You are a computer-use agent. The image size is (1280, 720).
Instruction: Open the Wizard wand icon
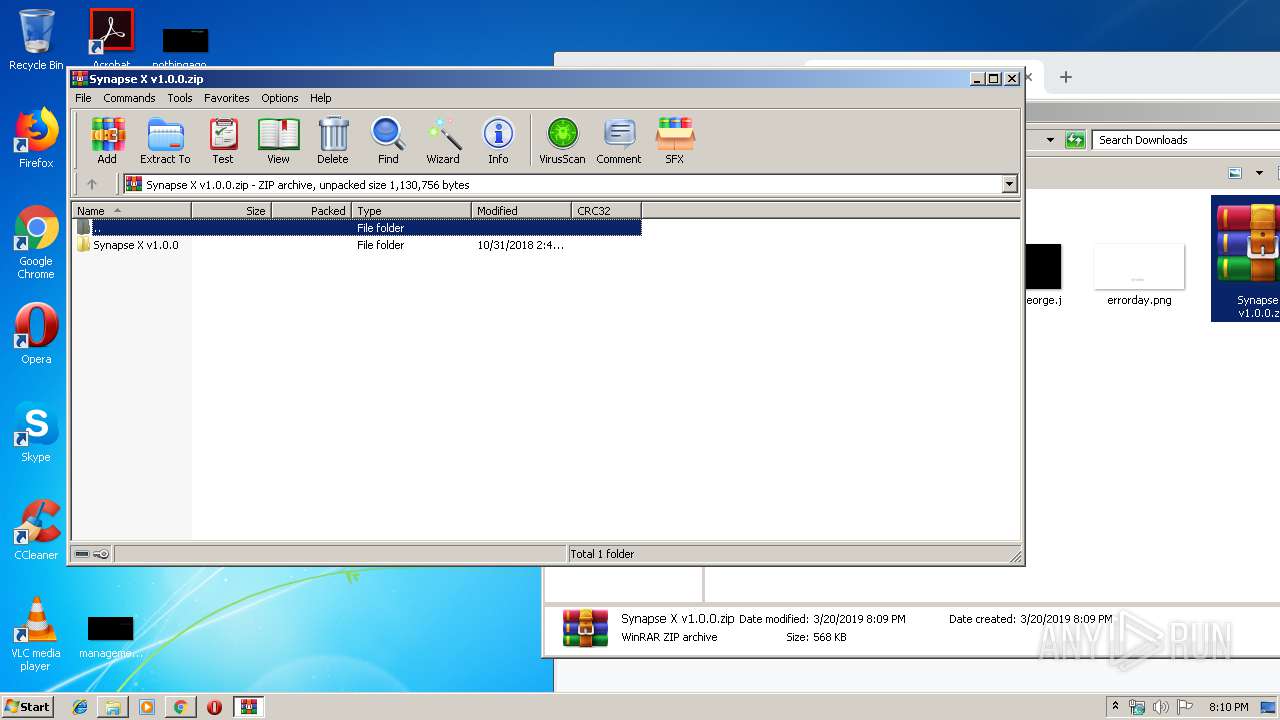click(443, 140)
